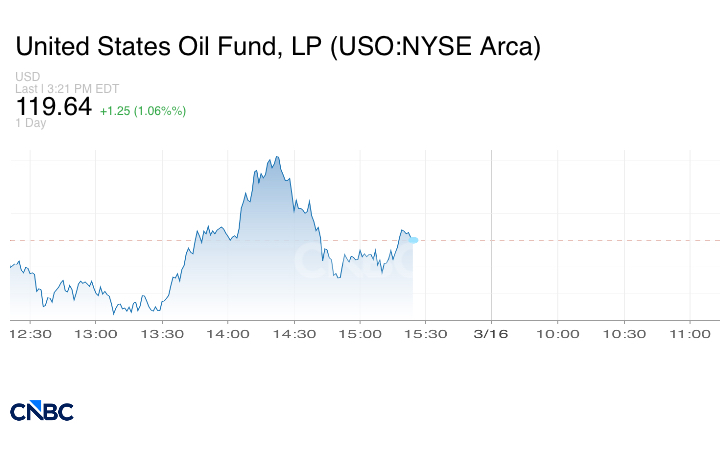Click the 3/16 date axis label

pyautogui.click(x=492, y=333)
